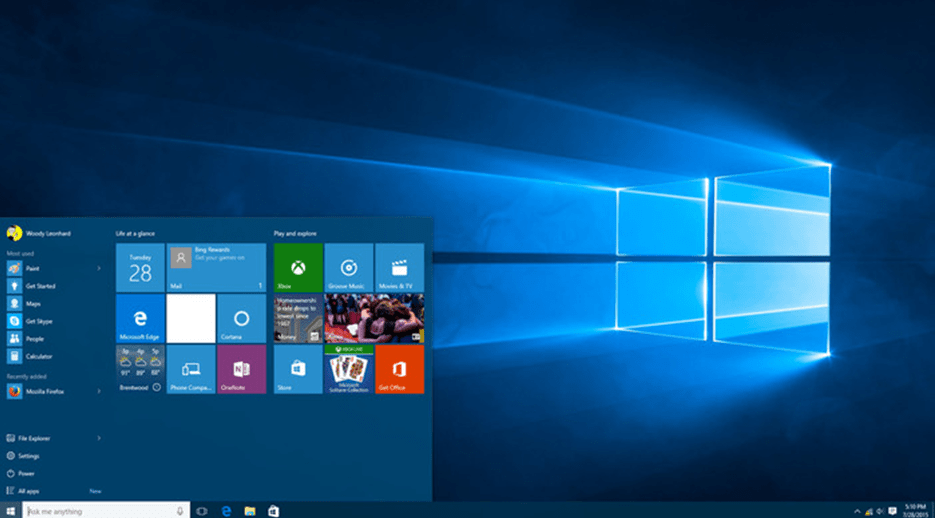Viewport: 936px width, 518px height.
Task: Open the Cortana tile
Action: pos(241,318)
